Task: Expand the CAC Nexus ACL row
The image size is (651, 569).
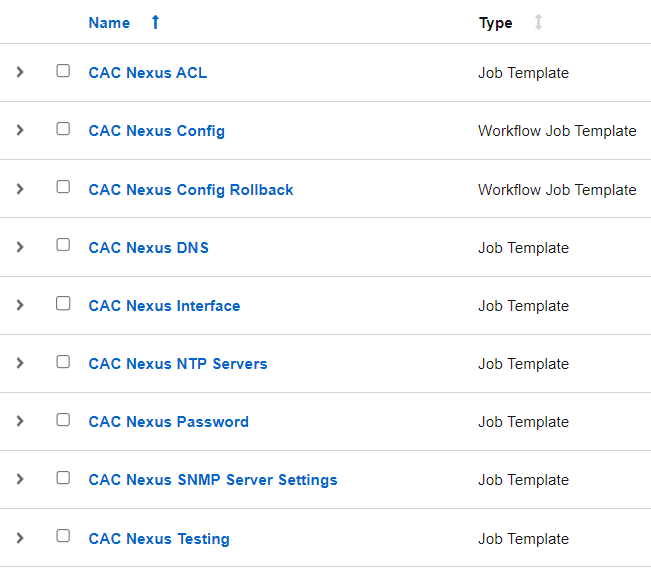Action: (20, 72)
